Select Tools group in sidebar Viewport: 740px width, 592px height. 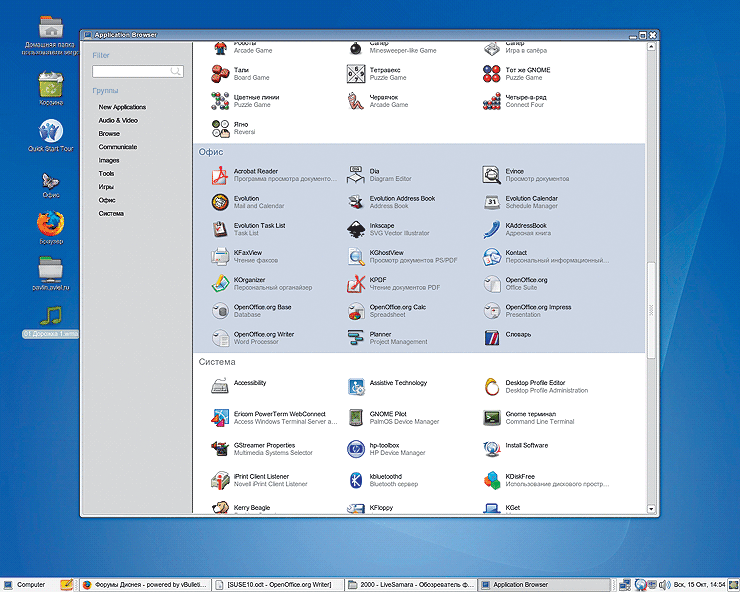106,174
